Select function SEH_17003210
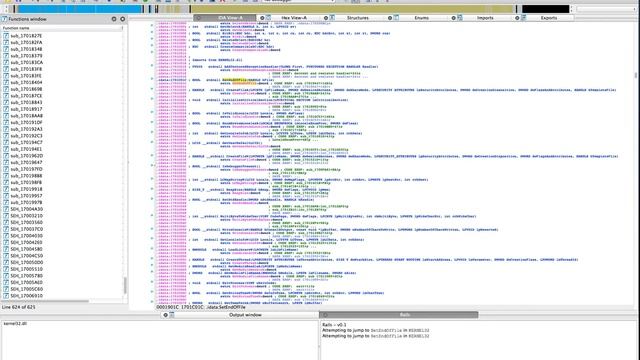 point(27,216)
